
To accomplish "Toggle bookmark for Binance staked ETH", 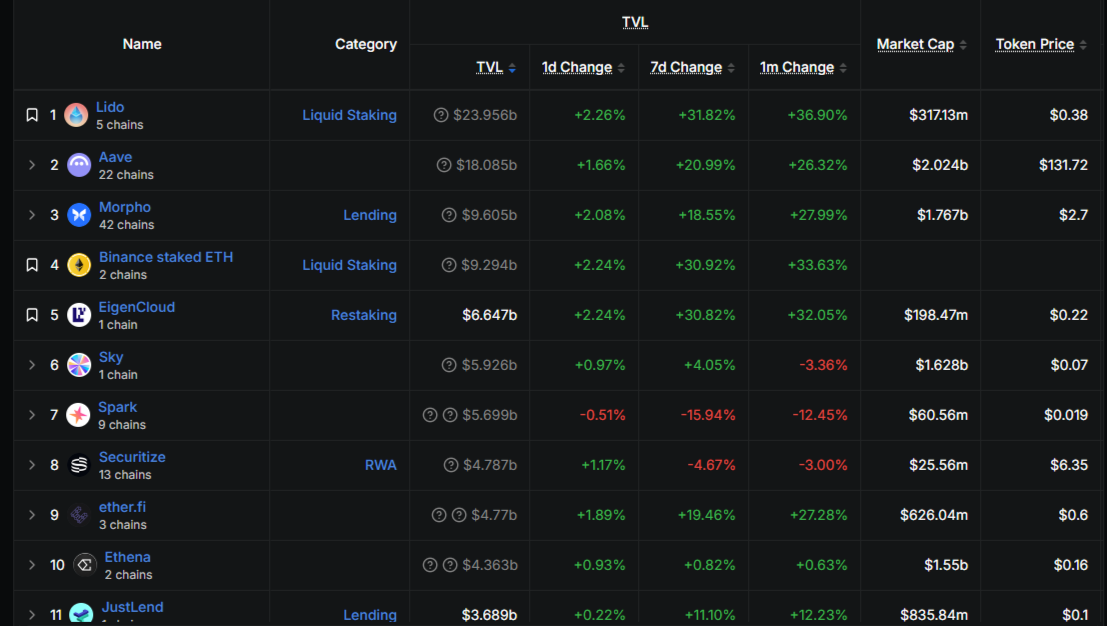I will click(x=32, y=265).
